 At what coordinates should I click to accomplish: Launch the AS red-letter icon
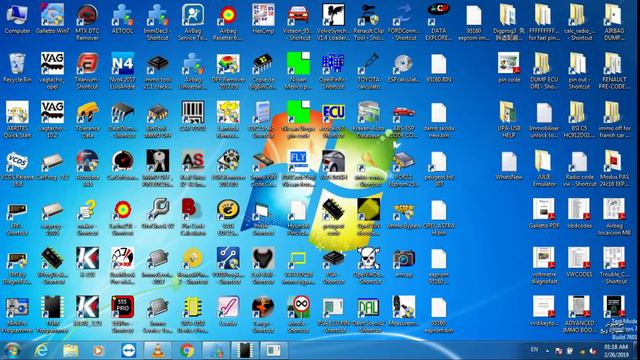[x=193, y=168]
